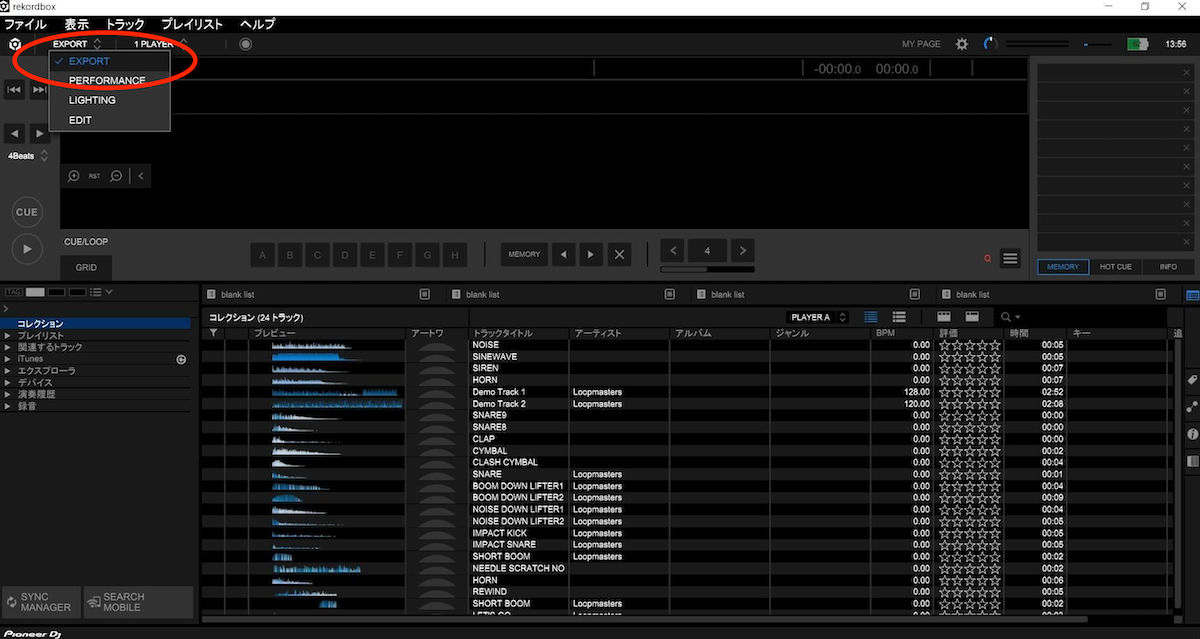Image resolution: width=1200 pixels, height=639 pixels.
Task: Select Demo Track 1 row
Action: [684, 392]
